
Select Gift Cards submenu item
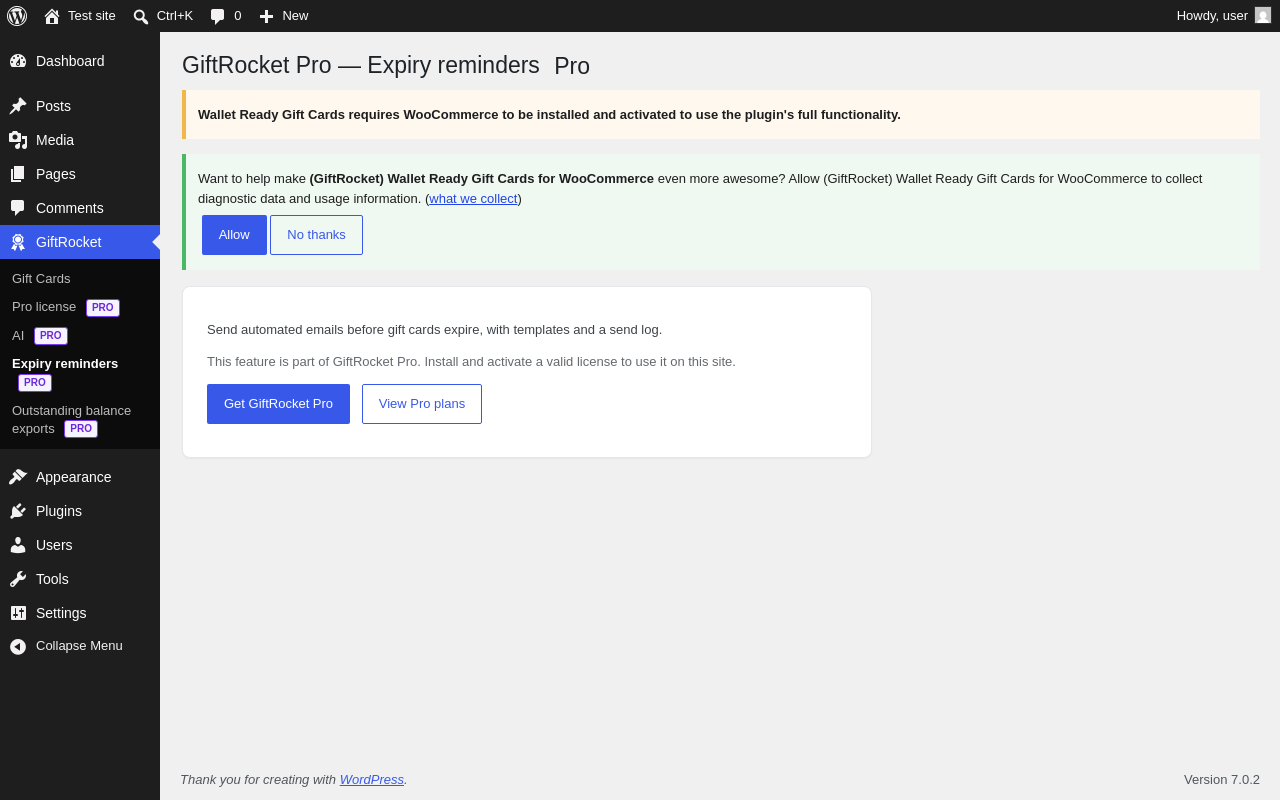(41, 279)
